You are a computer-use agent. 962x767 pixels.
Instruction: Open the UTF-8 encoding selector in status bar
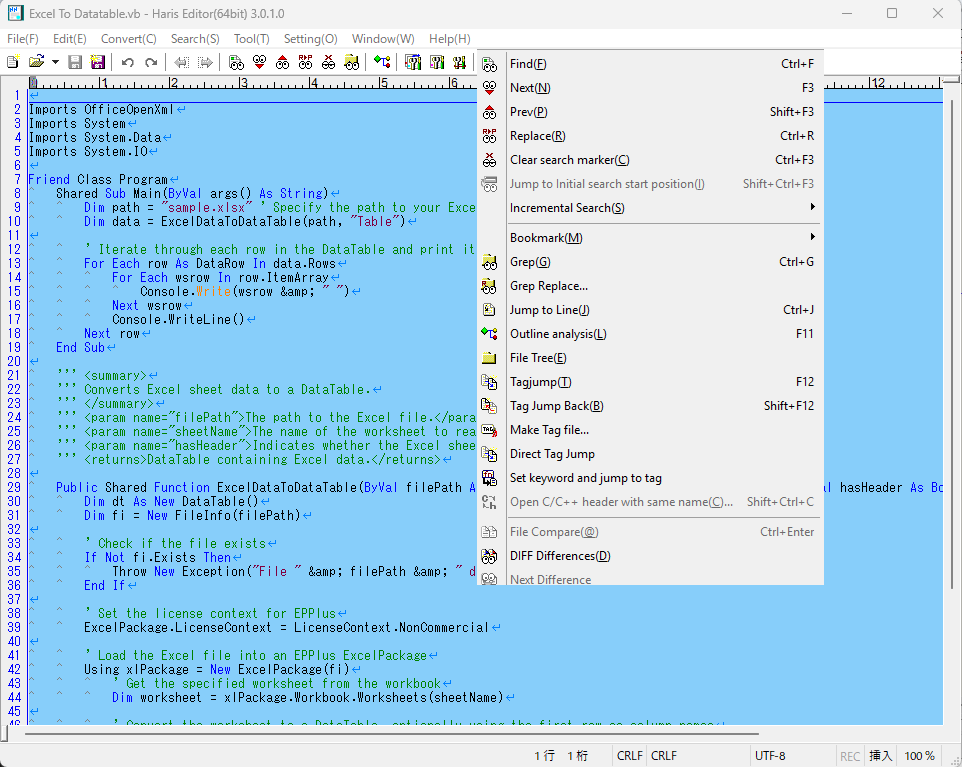(x=770, y=756)
